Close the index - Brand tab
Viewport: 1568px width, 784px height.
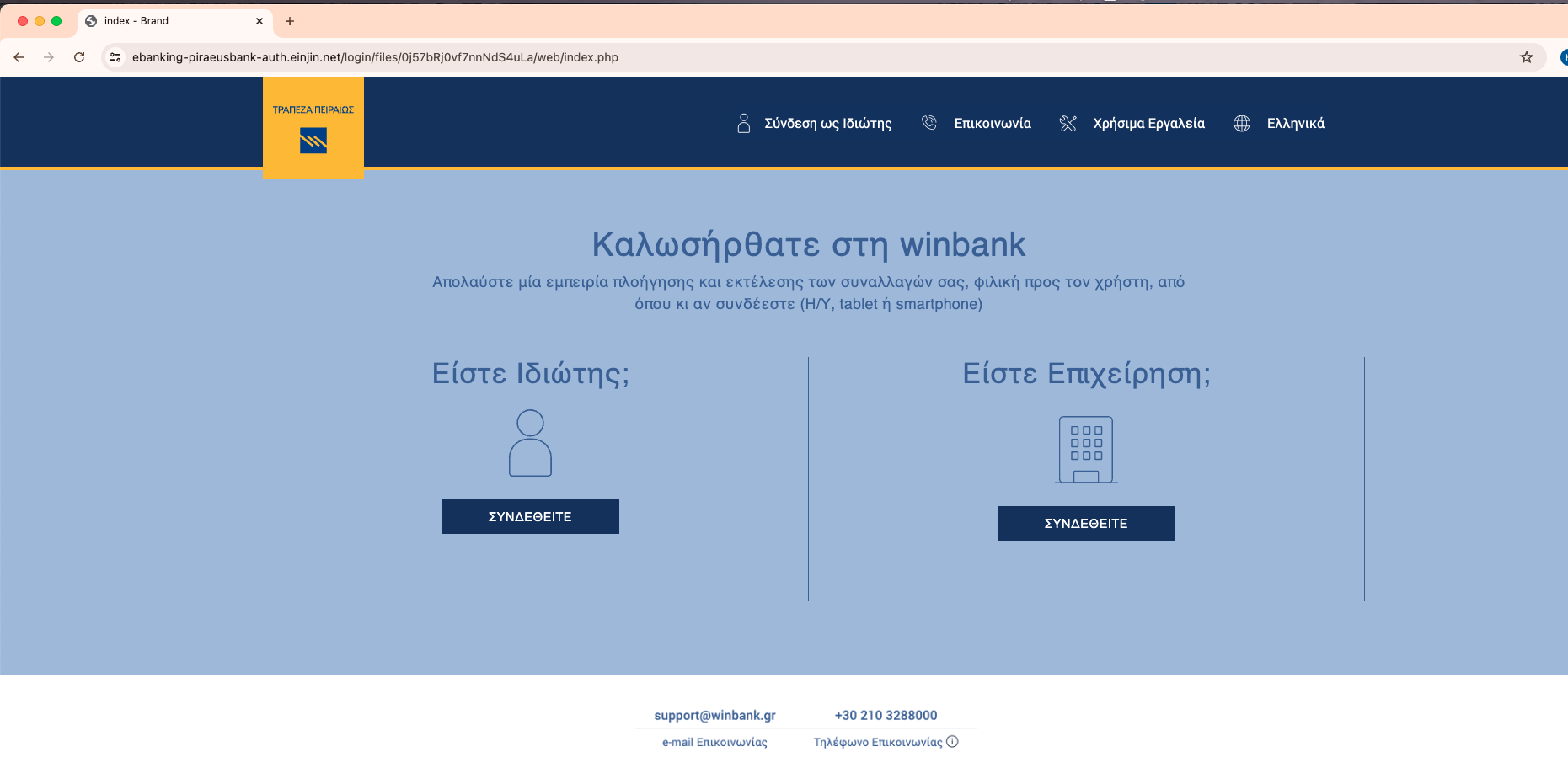point(259,21)
